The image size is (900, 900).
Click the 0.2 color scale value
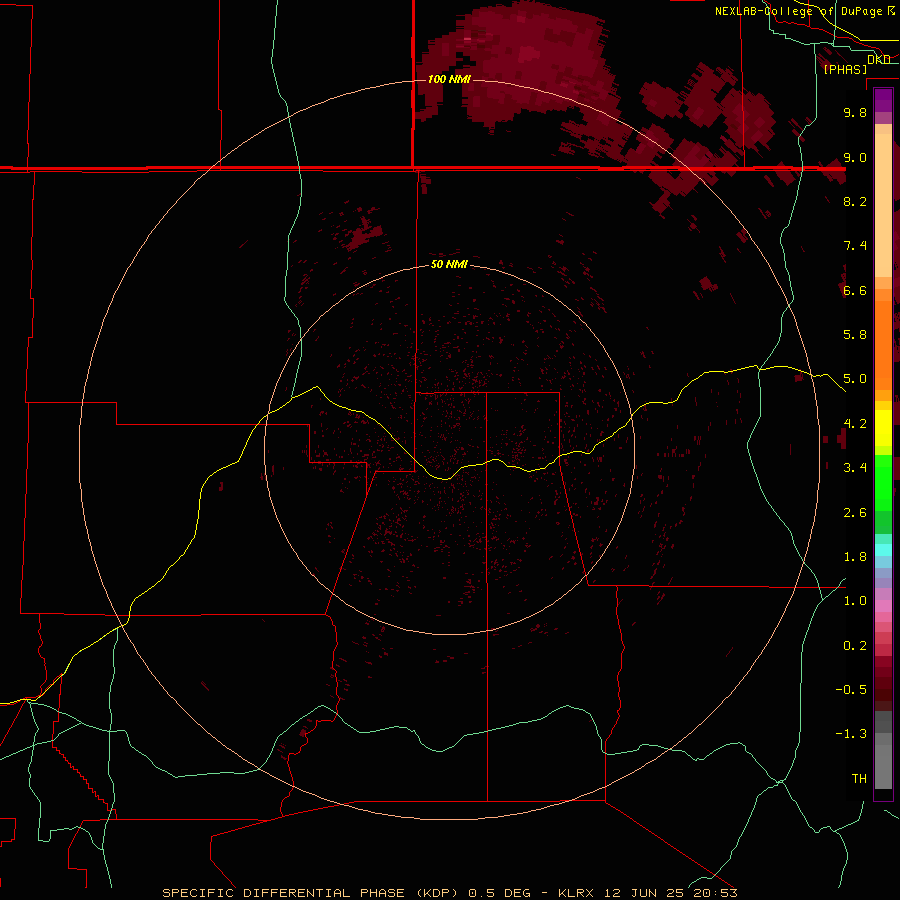click(x=855, y=646)
